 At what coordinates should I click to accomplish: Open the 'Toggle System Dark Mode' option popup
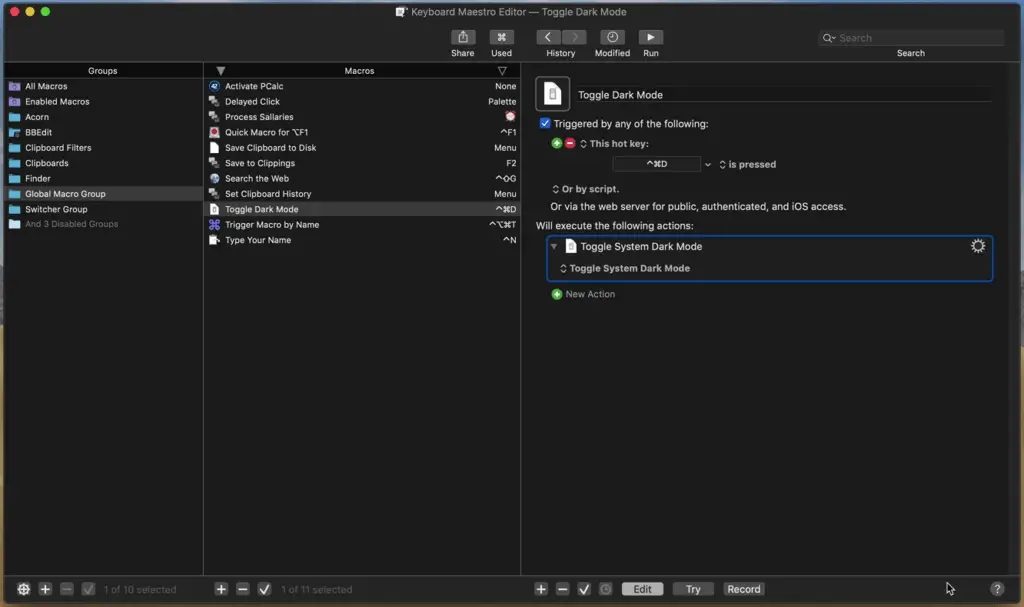[624, 269]
